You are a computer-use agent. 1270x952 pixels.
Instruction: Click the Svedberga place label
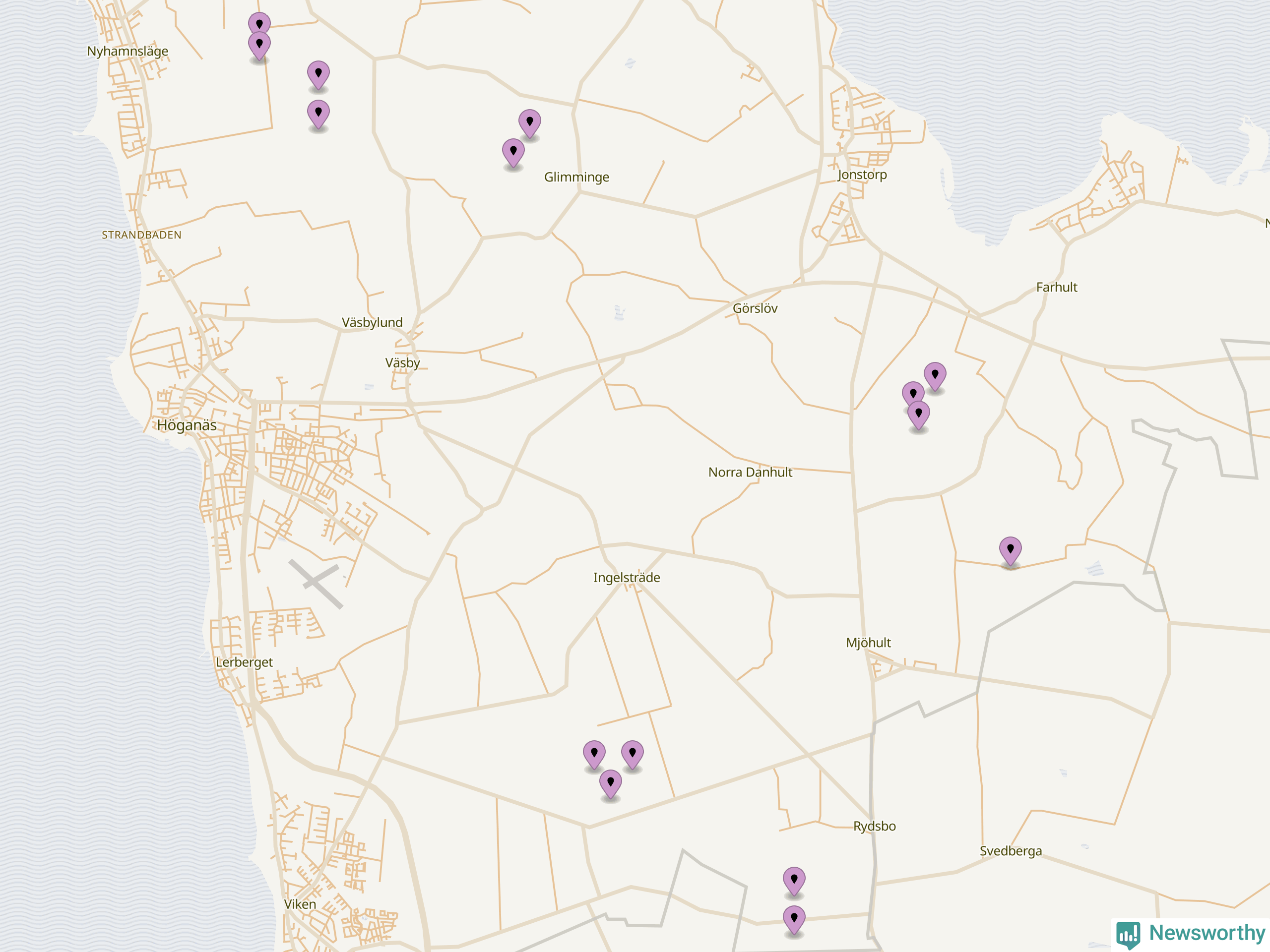[x=1011, y=851]
